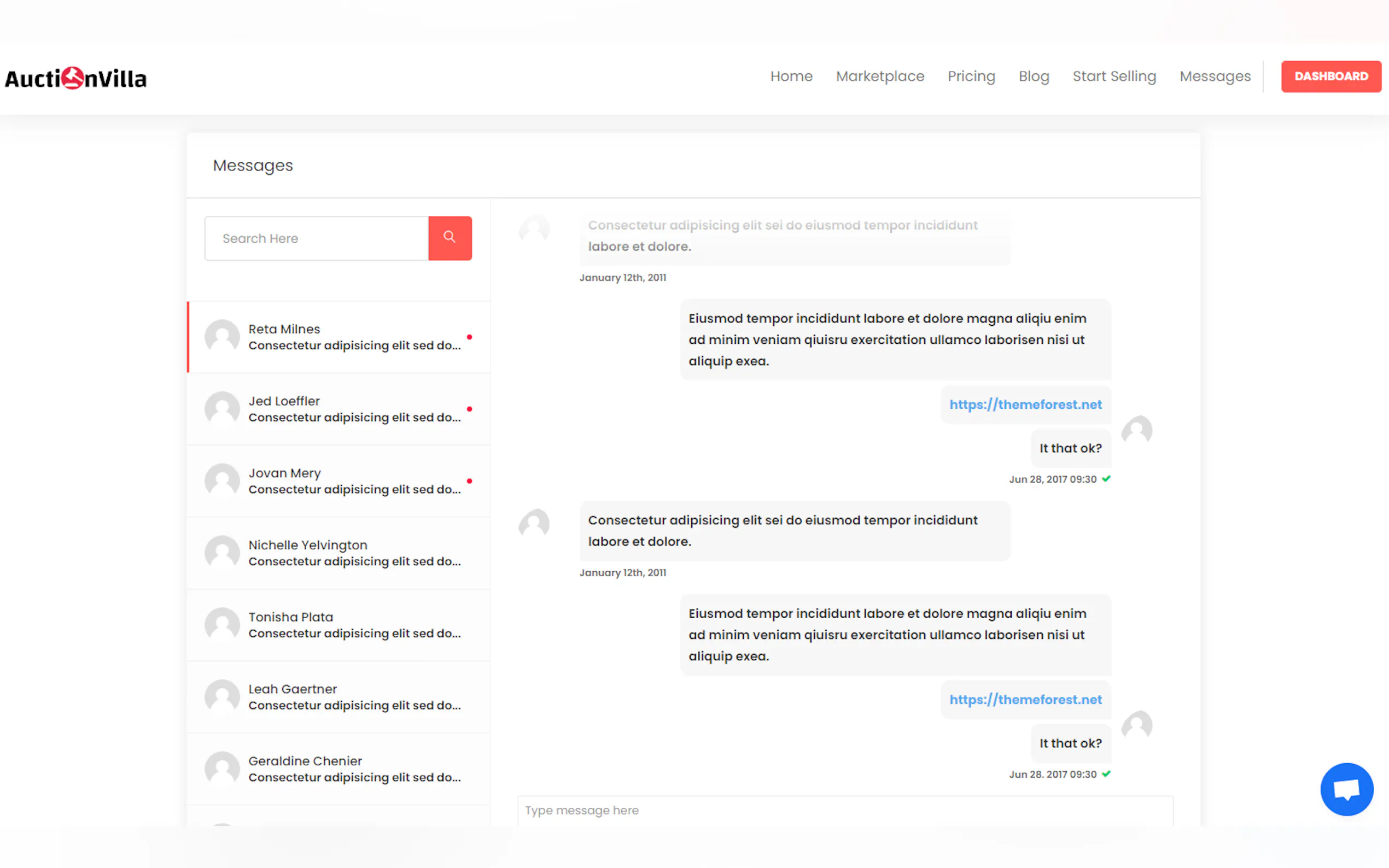Open the Pricing page
The height and width of the screenshot is (868, 1389).
point(971,77)
